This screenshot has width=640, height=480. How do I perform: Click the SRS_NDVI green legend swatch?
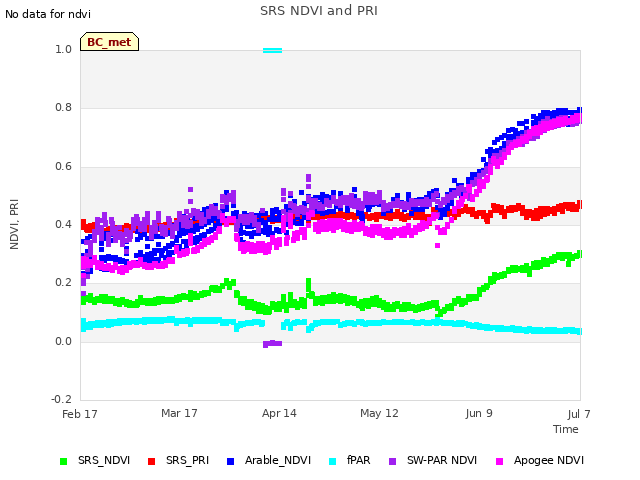click(63, 461)
